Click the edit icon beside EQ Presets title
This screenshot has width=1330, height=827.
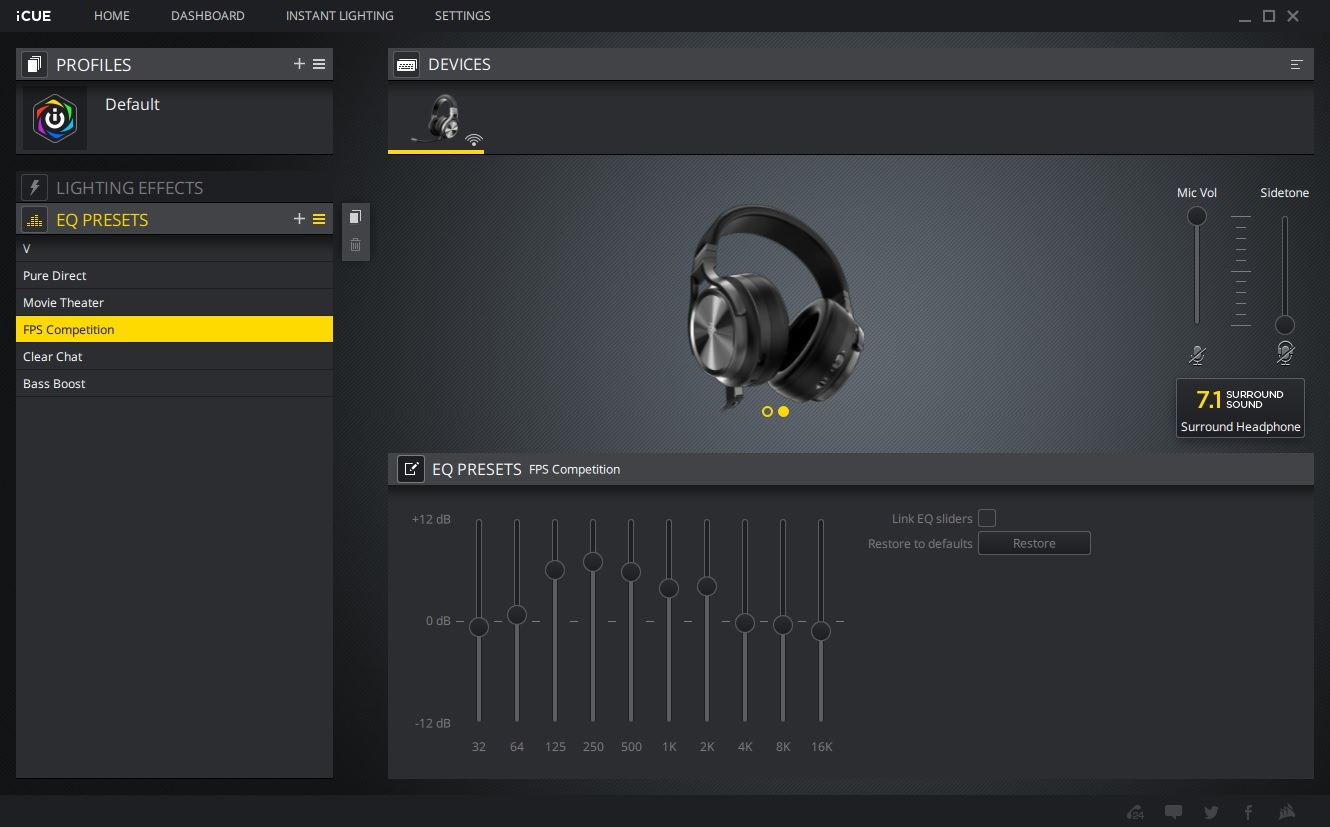pyautogui.click(x=411, y=468)
